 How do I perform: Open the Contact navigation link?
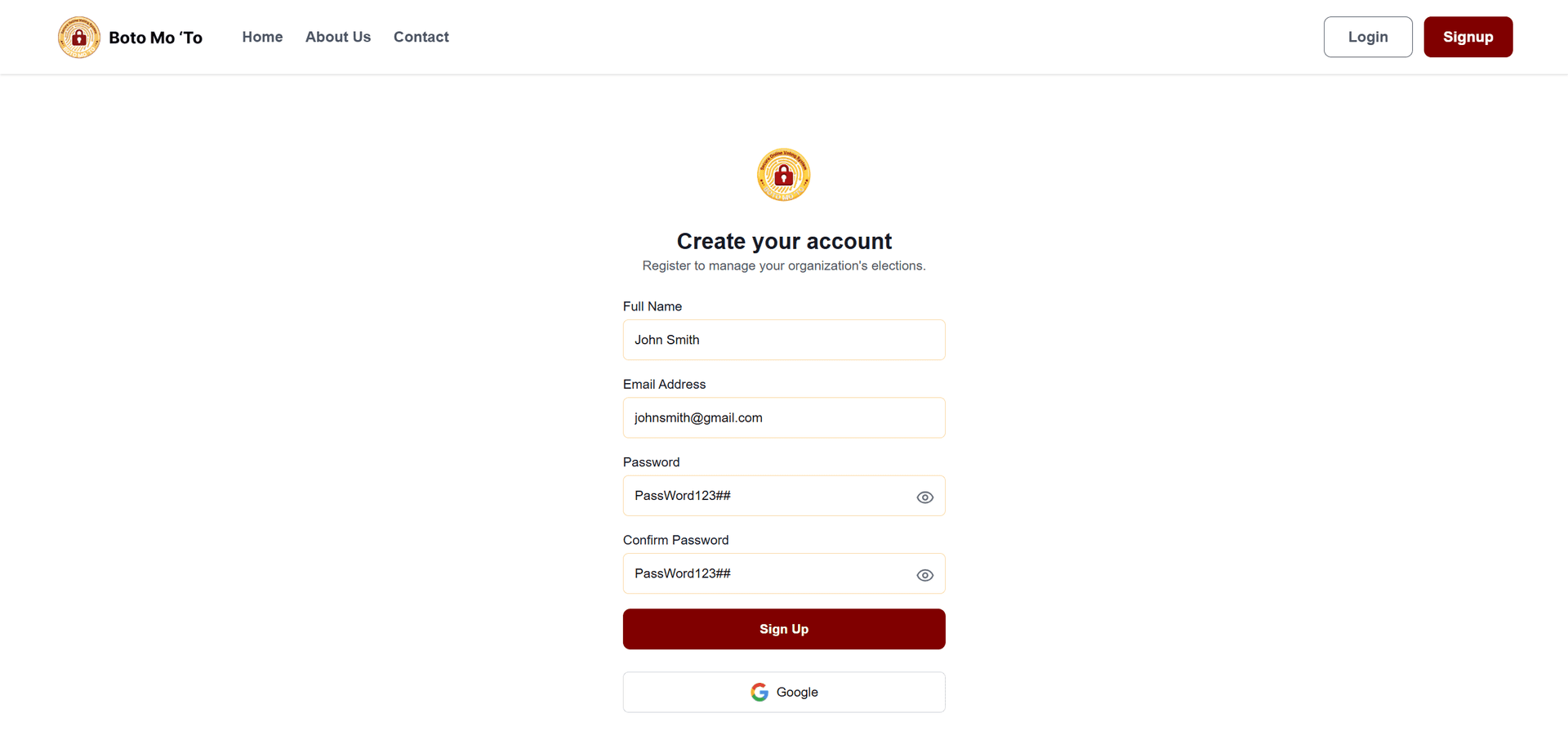(x=421, y=37)
